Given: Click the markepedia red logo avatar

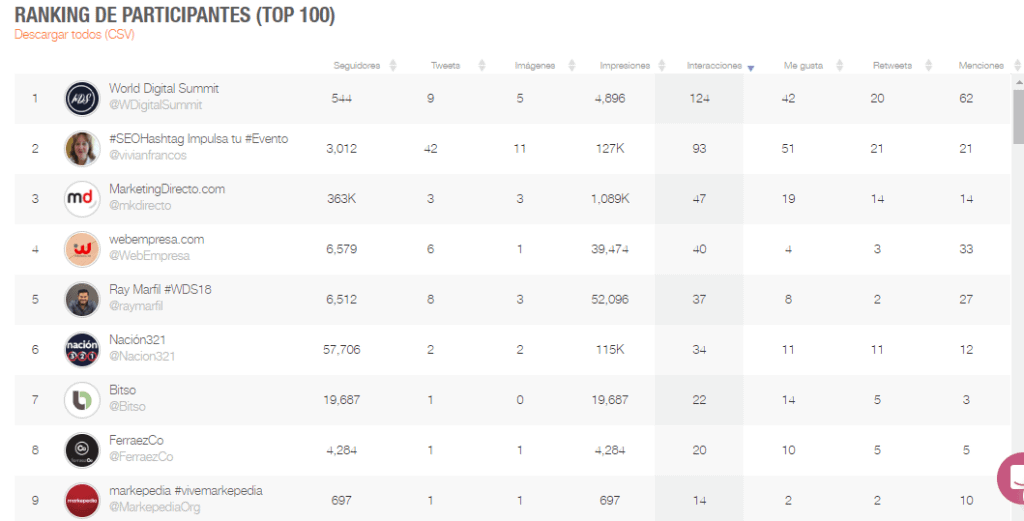Looking at the screenshot, I should pyautogui.click(x=82, y=501).
